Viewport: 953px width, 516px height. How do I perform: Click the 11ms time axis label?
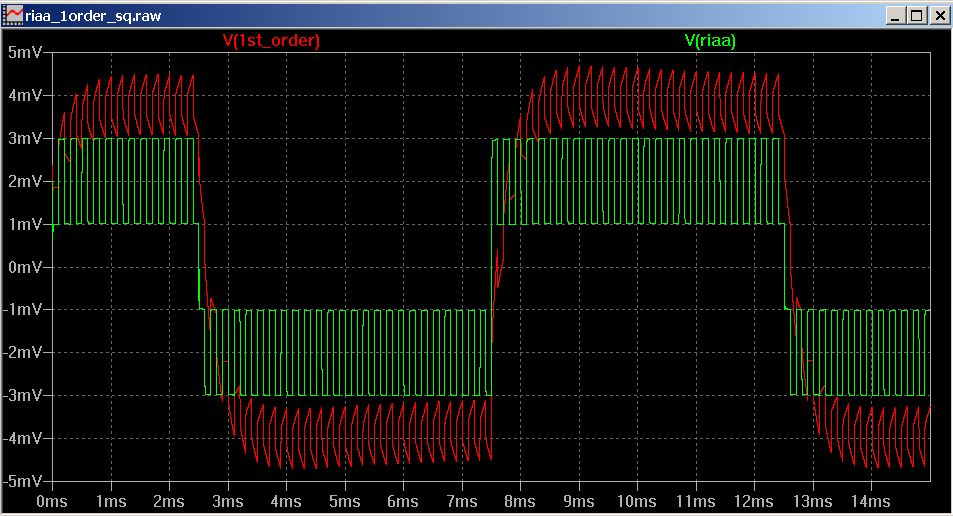696,501
